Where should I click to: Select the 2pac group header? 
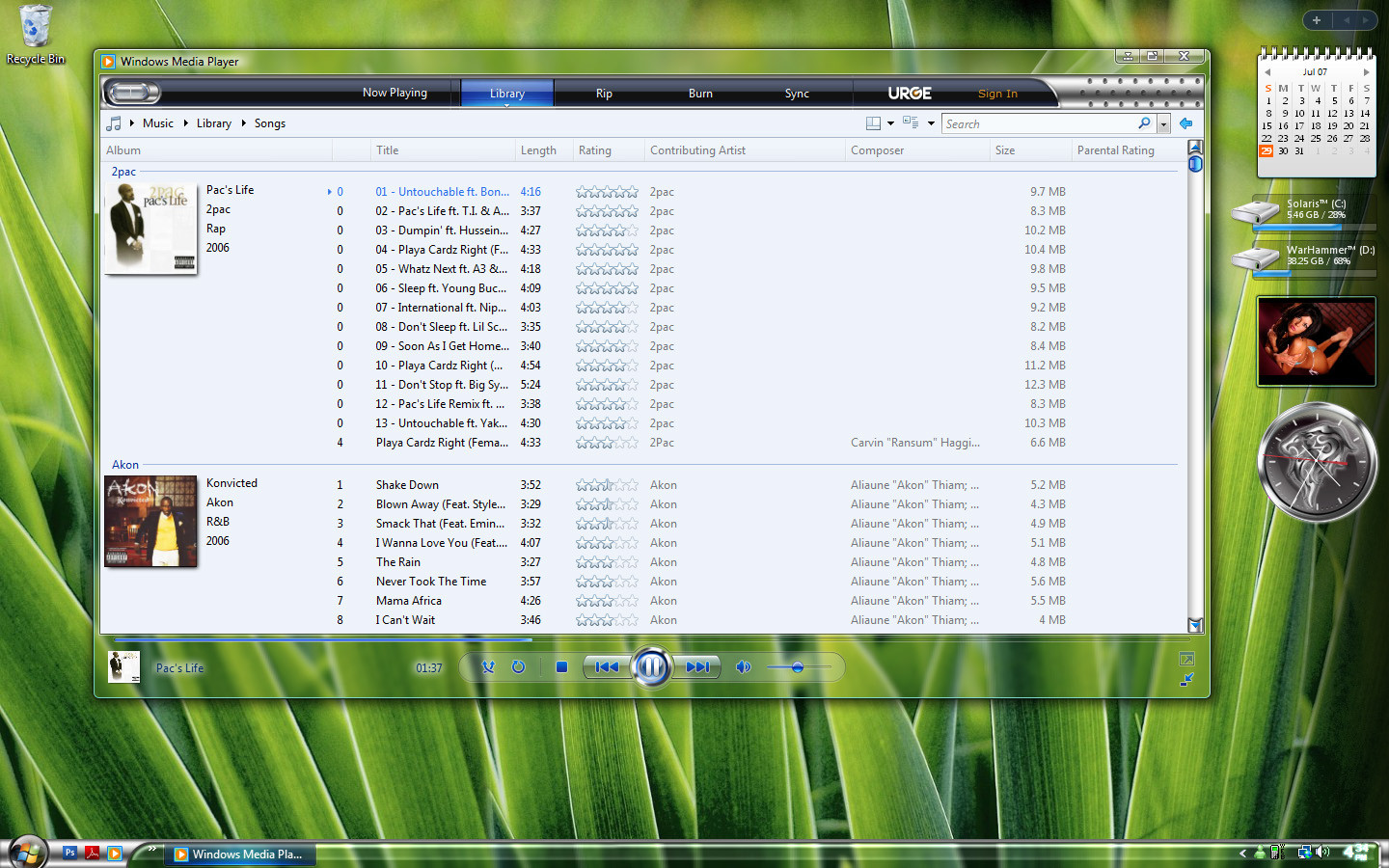pos(123,172)
